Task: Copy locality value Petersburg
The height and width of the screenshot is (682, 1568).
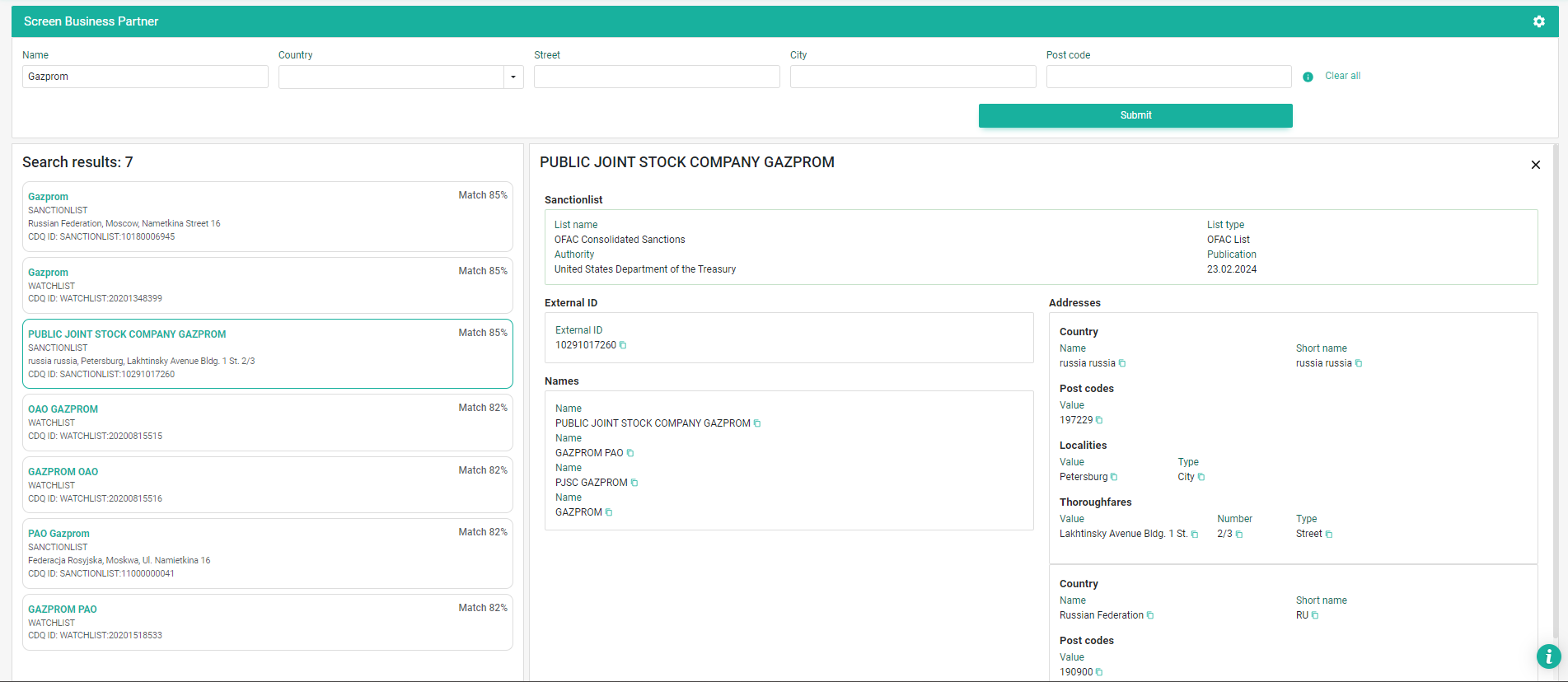Action: (x=1114, y=477)
